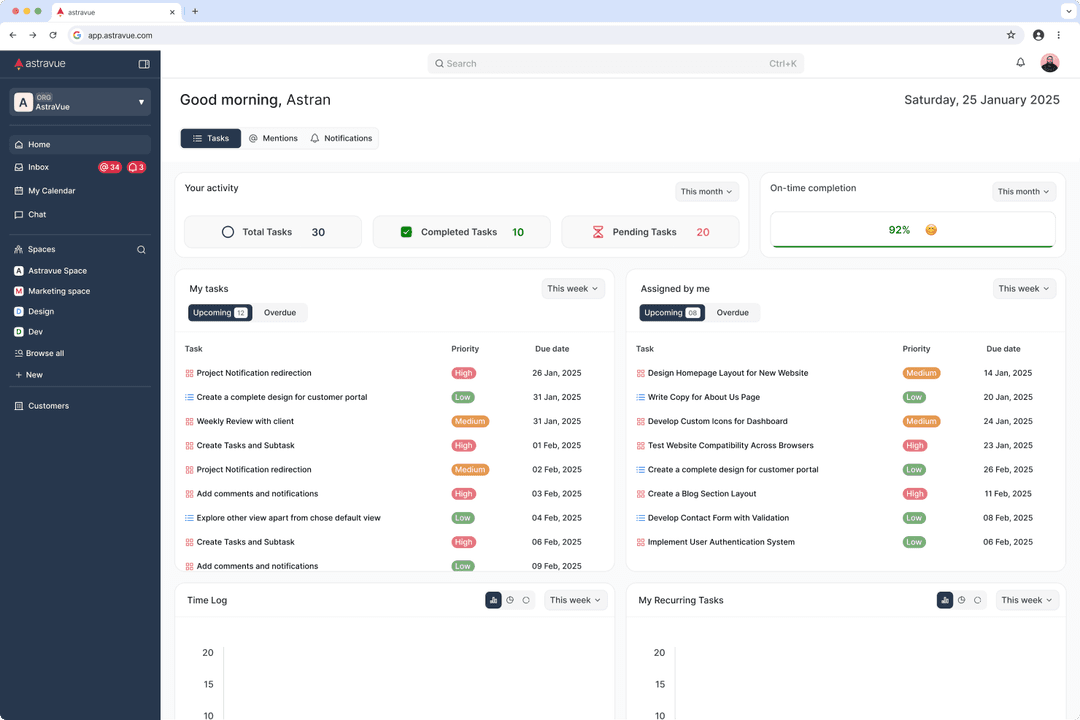Open My Recurring Tasks This week dropdown
Screen dimensions: 1080x720
1027,600
